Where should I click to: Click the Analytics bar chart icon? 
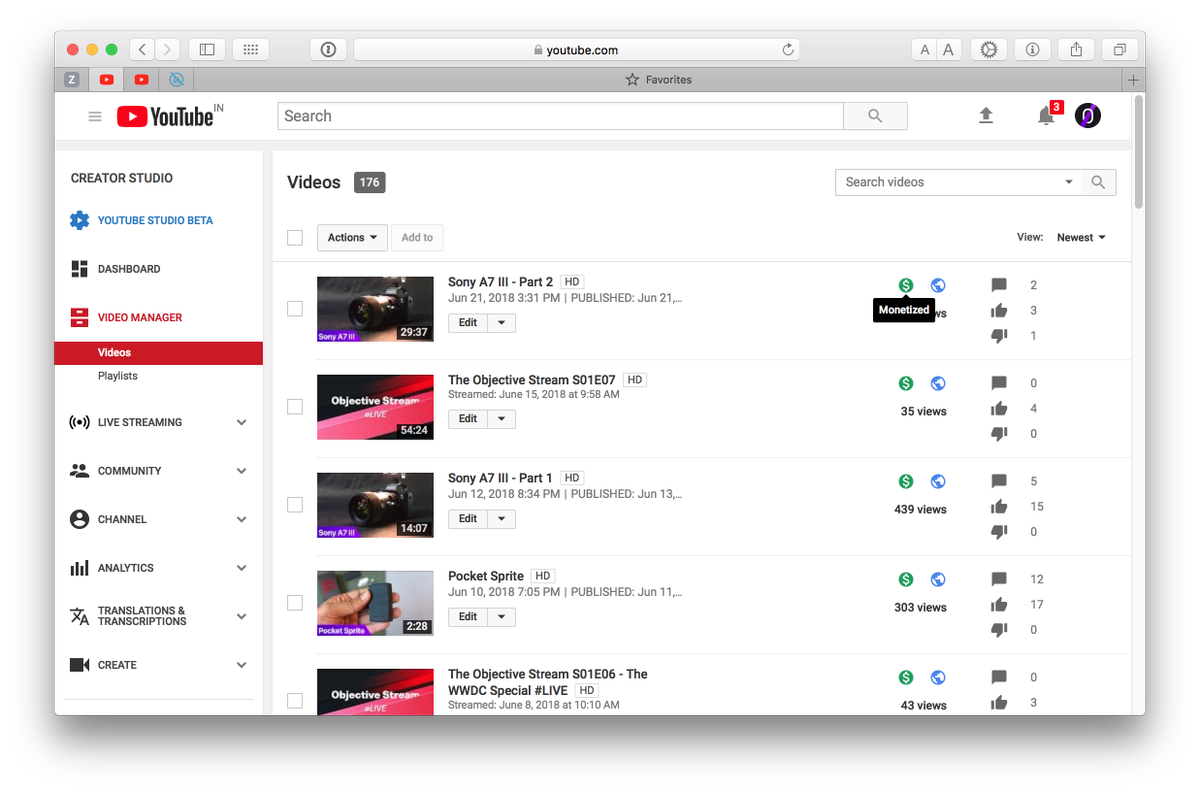click(79, 568)
